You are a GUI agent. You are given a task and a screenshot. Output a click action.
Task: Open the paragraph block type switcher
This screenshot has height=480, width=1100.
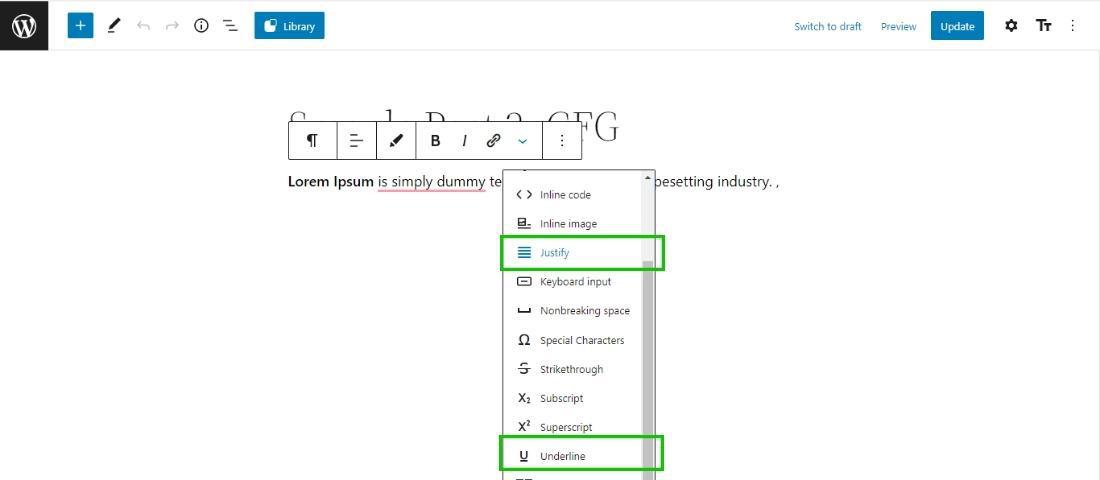coord(312,140)
